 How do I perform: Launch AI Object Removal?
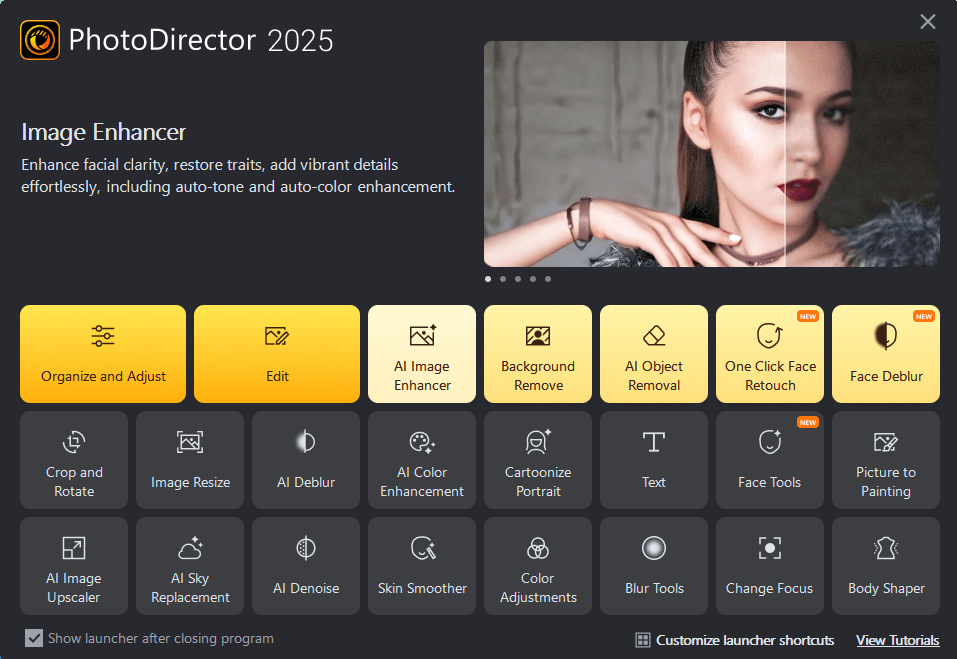pyautogui.click(x=653, y=354)
